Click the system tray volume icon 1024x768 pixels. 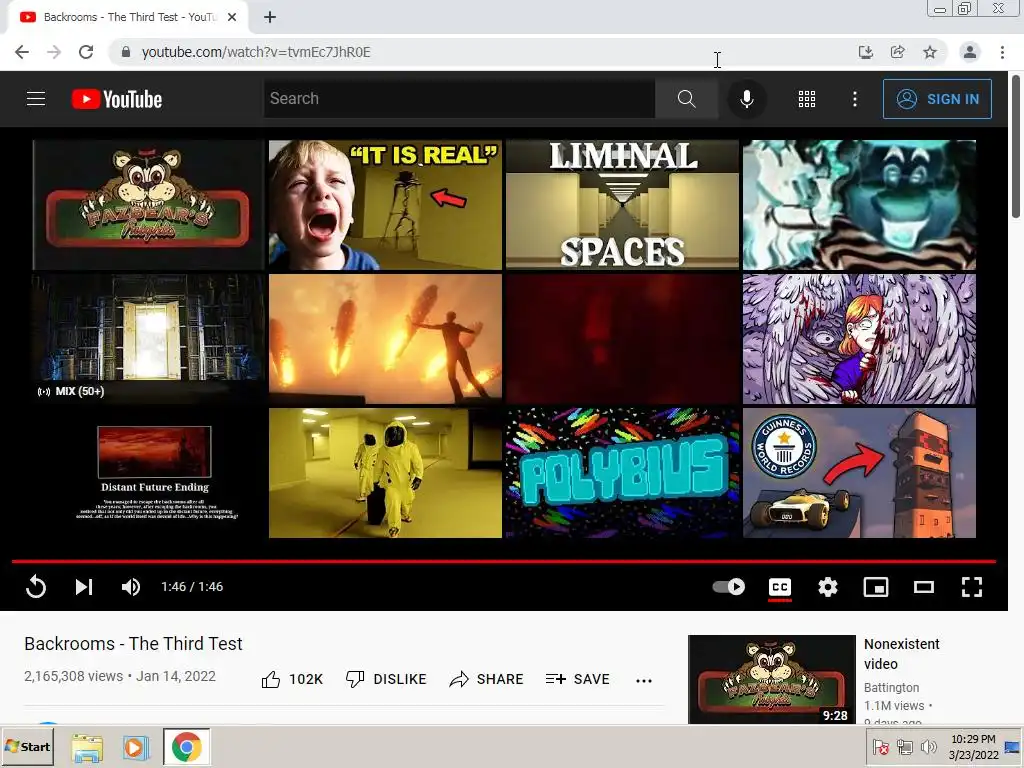pos(928,747)
